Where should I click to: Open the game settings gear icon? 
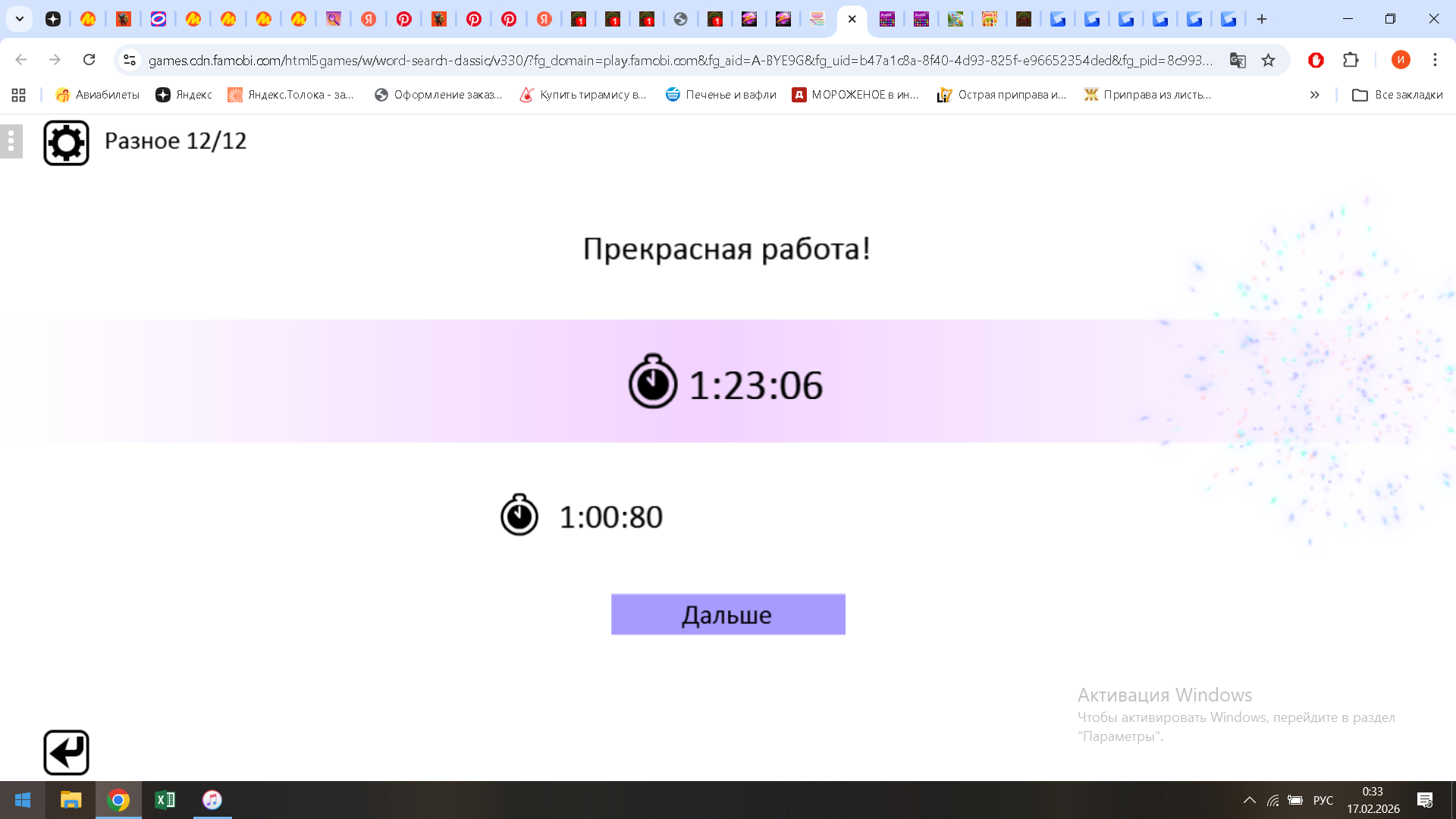point(66,141)
